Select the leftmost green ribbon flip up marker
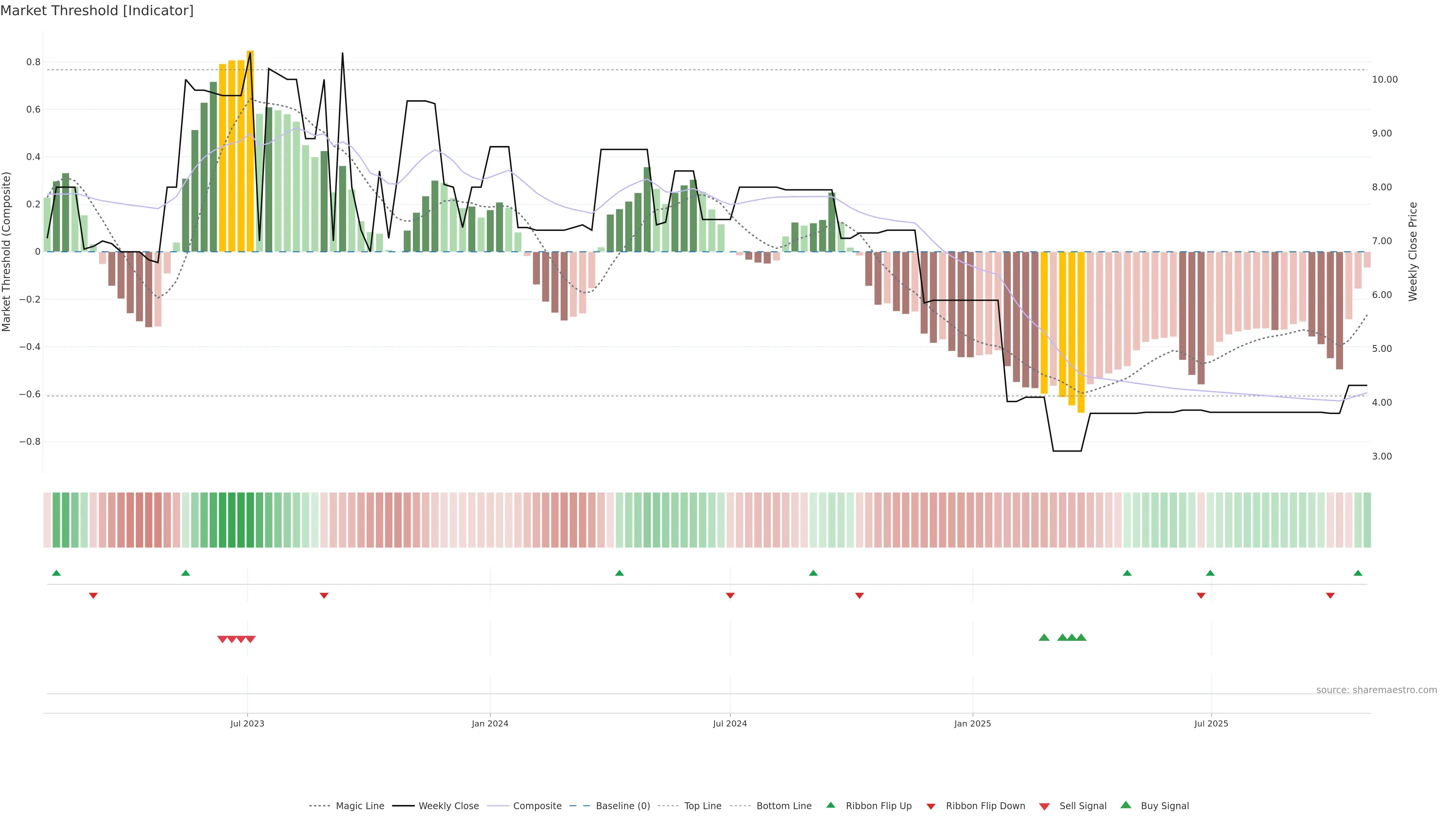This screenshot has width=1456, height=819. pyautogui.click(x=56, y=573)
